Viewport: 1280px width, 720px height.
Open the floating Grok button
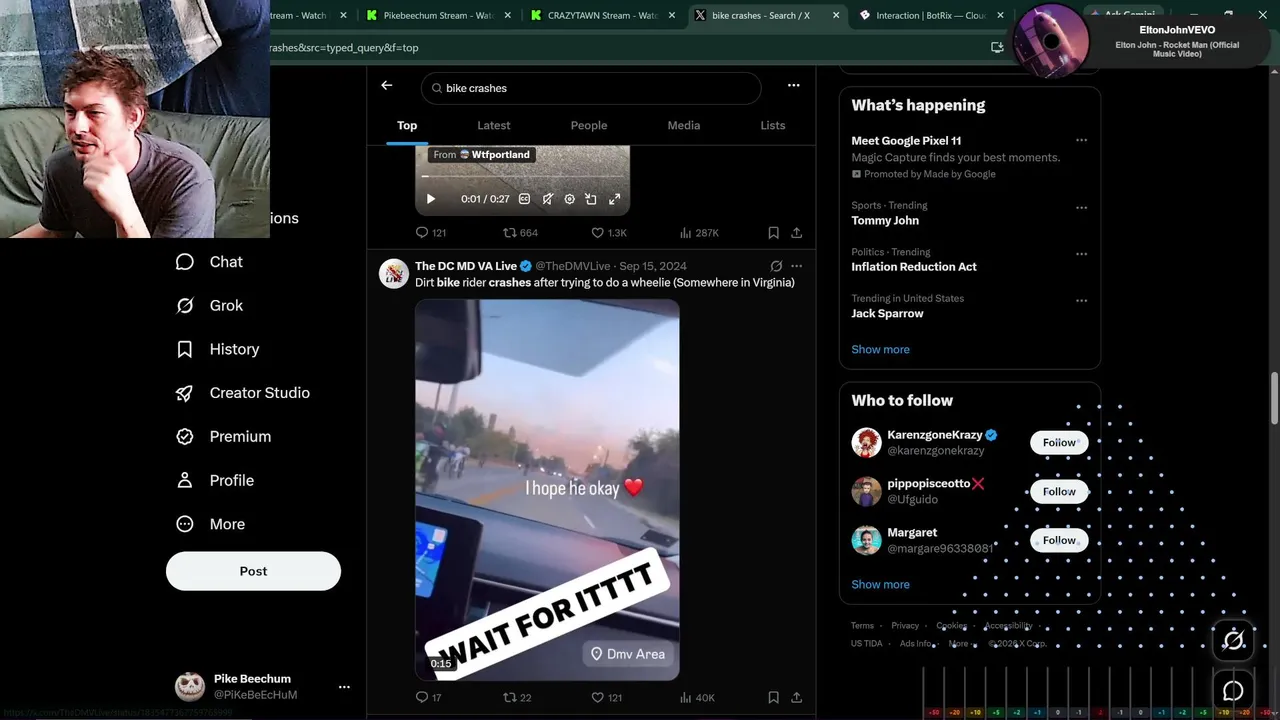tap(1233, 640)
